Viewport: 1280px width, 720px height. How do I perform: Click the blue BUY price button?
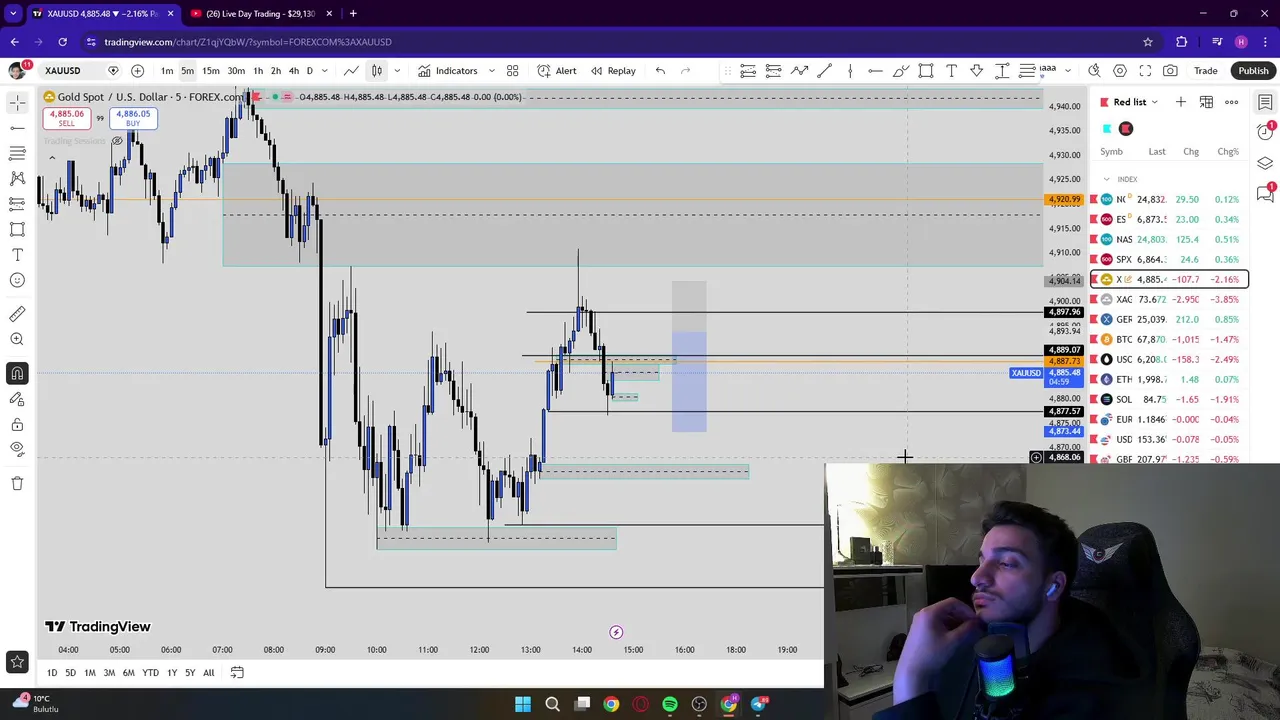[x=133, y=117]
